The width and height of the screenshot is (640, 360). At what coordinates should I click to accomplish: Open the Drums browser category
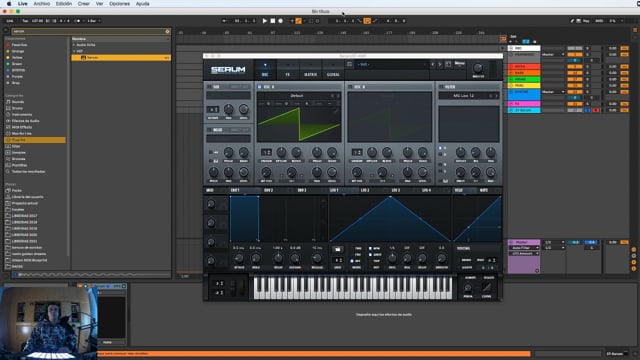pyautogui.click(x=18, y=108)
